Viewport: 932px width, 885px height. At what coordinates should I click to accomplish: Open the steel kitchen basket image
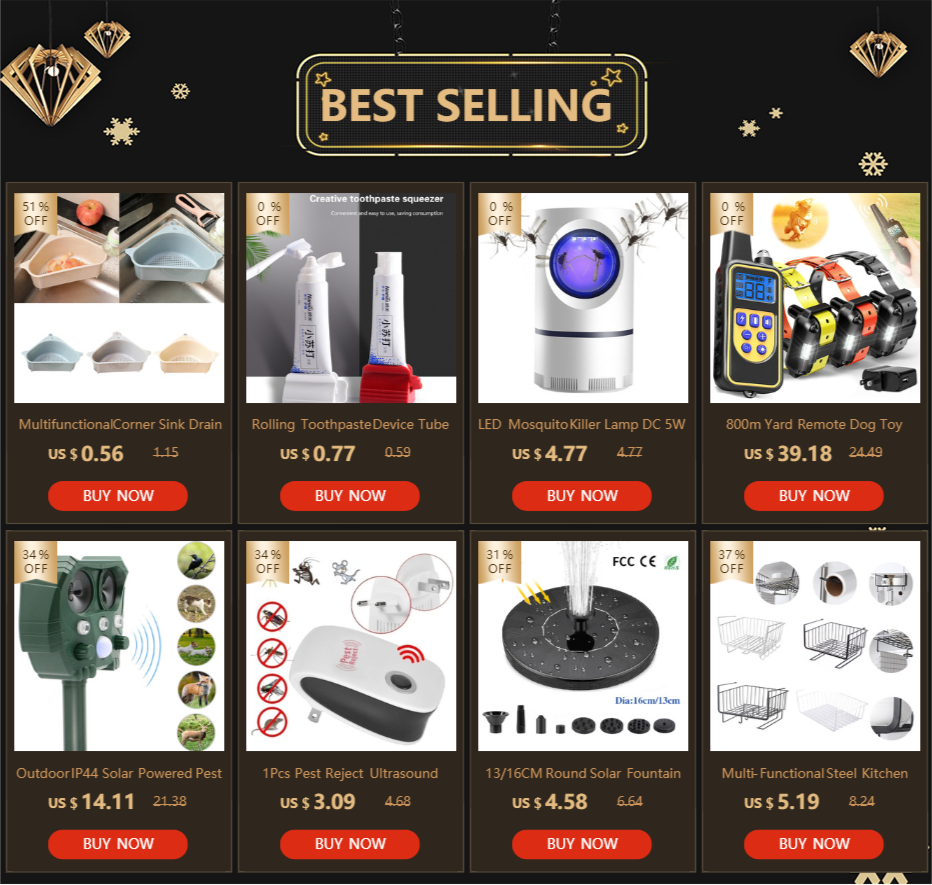point(815,646)
